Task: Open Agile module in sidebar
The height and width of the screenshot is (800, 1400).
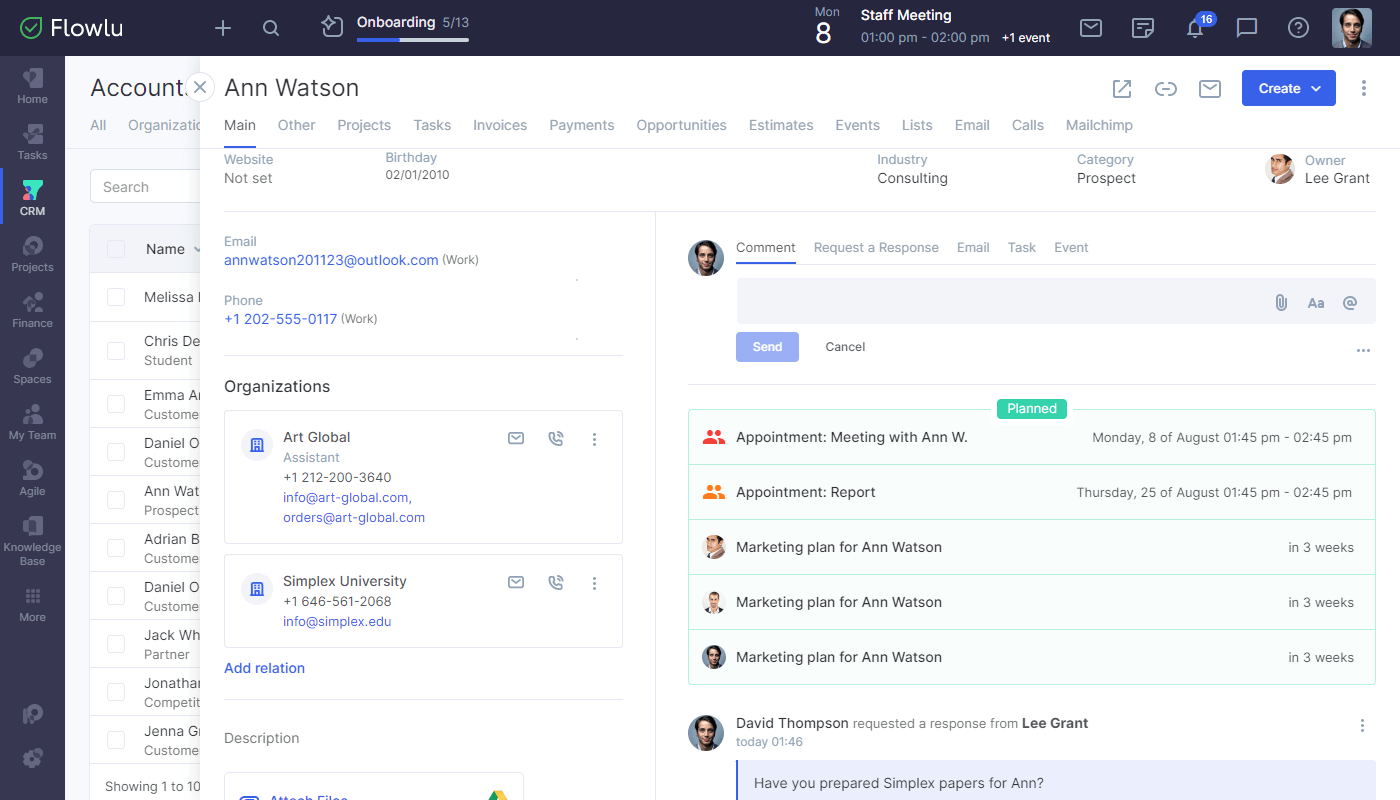Action: tap(32, 478)
